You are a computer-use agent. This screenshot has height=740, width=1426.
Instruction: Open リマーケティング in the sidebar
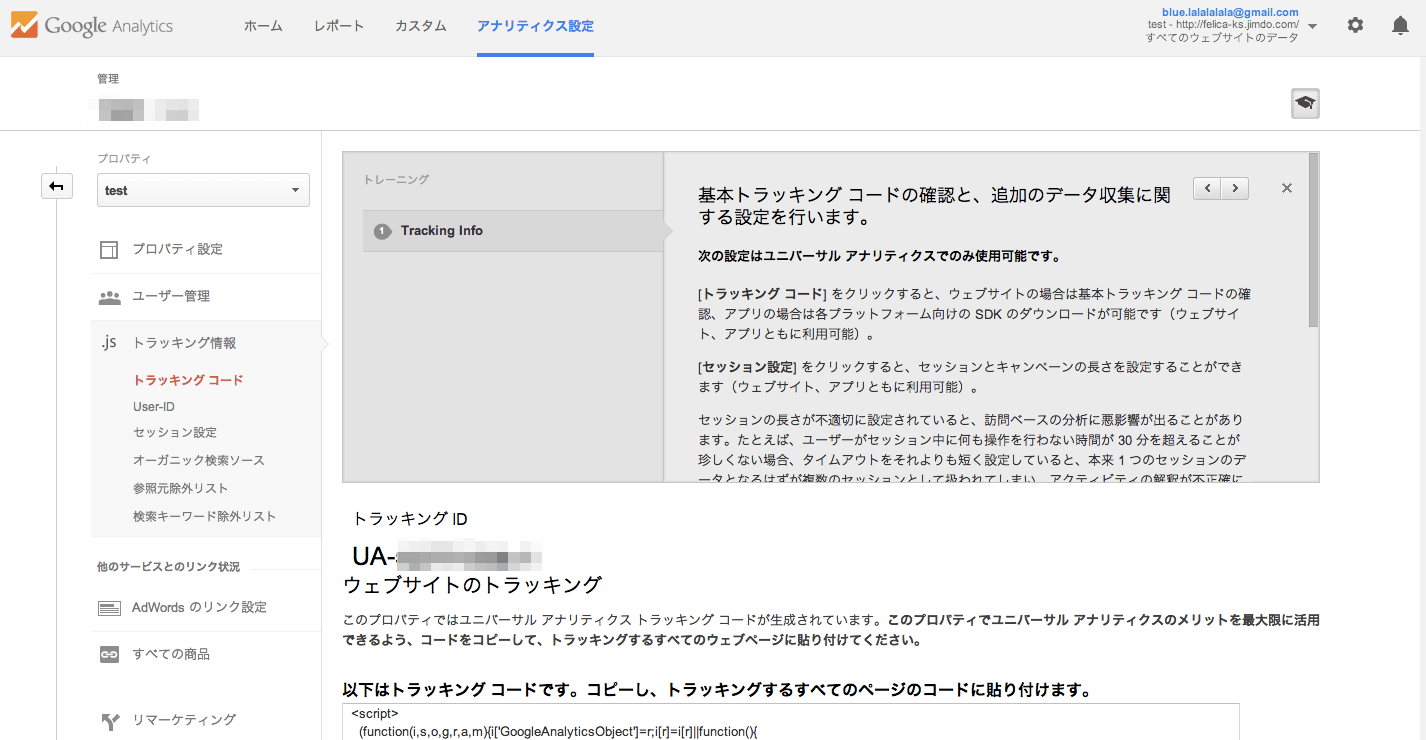pyautogui.click(x=184, y=720)
